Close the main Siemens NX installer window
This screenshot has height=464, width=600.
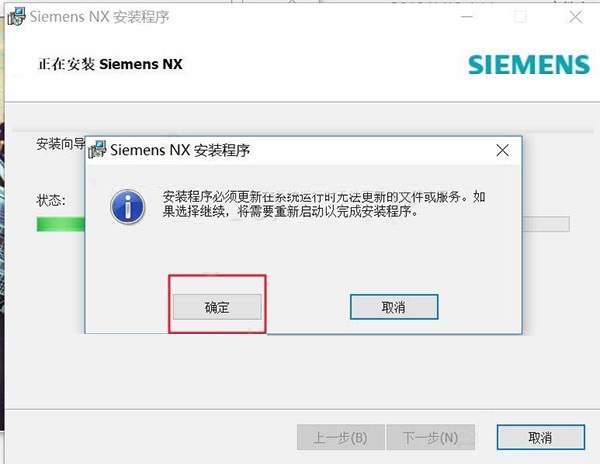[x=576, y=17]
